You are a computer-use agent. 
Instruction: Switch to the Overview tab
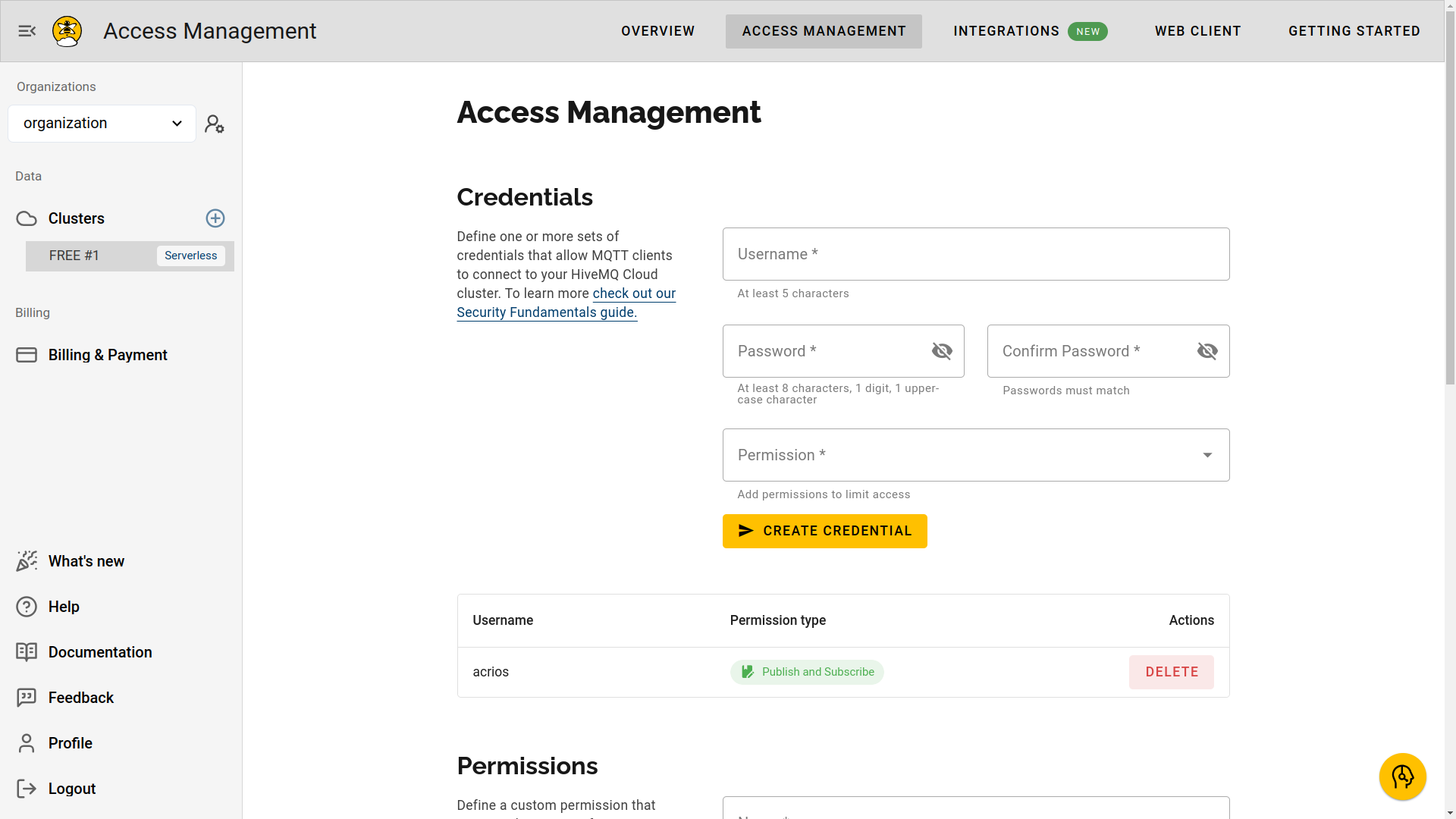657,31
